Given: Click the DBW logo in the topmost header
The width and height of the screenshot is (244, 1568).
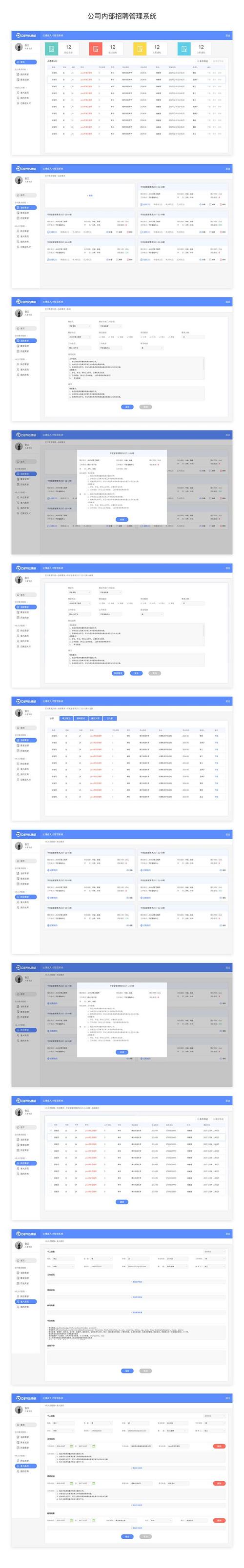Looking at the screenshot, I should (x=24, y=35).
